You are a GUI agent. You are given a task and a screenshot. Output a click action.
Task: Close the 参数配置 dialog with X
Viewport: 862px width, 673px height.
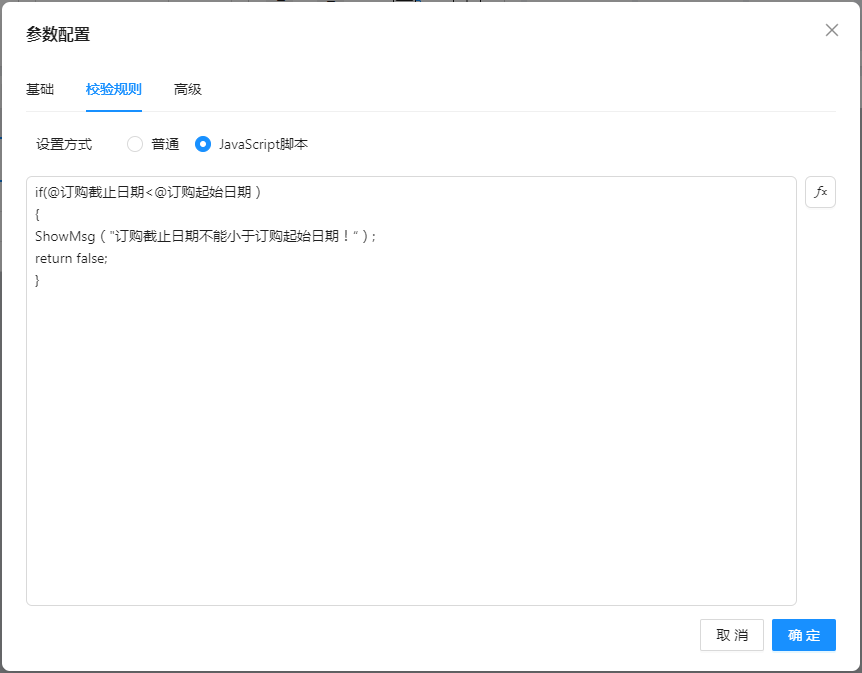831,30
